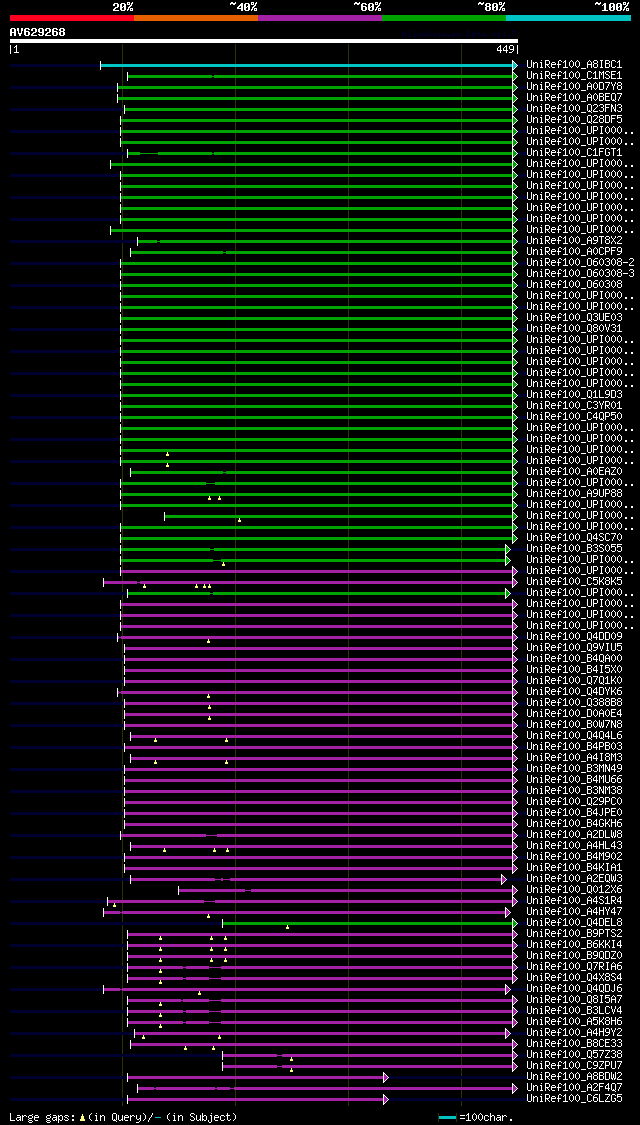Click the short purple bar of A8BDW2
Screen dimensions: 640x1125
[258, 1078]
